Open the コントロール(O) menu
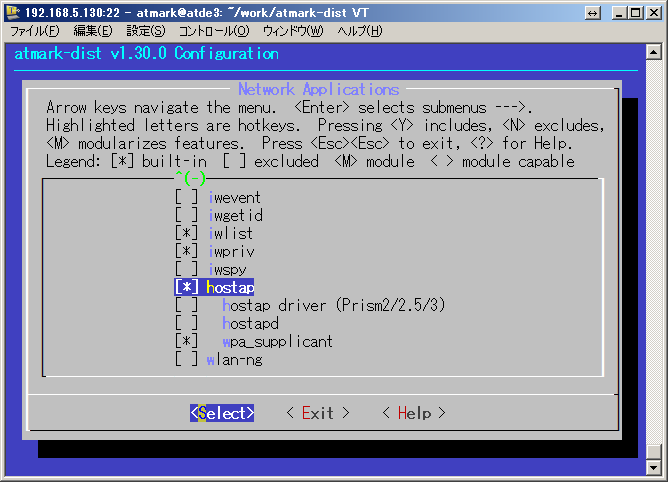The image size is (668, 482). point(214,31)
